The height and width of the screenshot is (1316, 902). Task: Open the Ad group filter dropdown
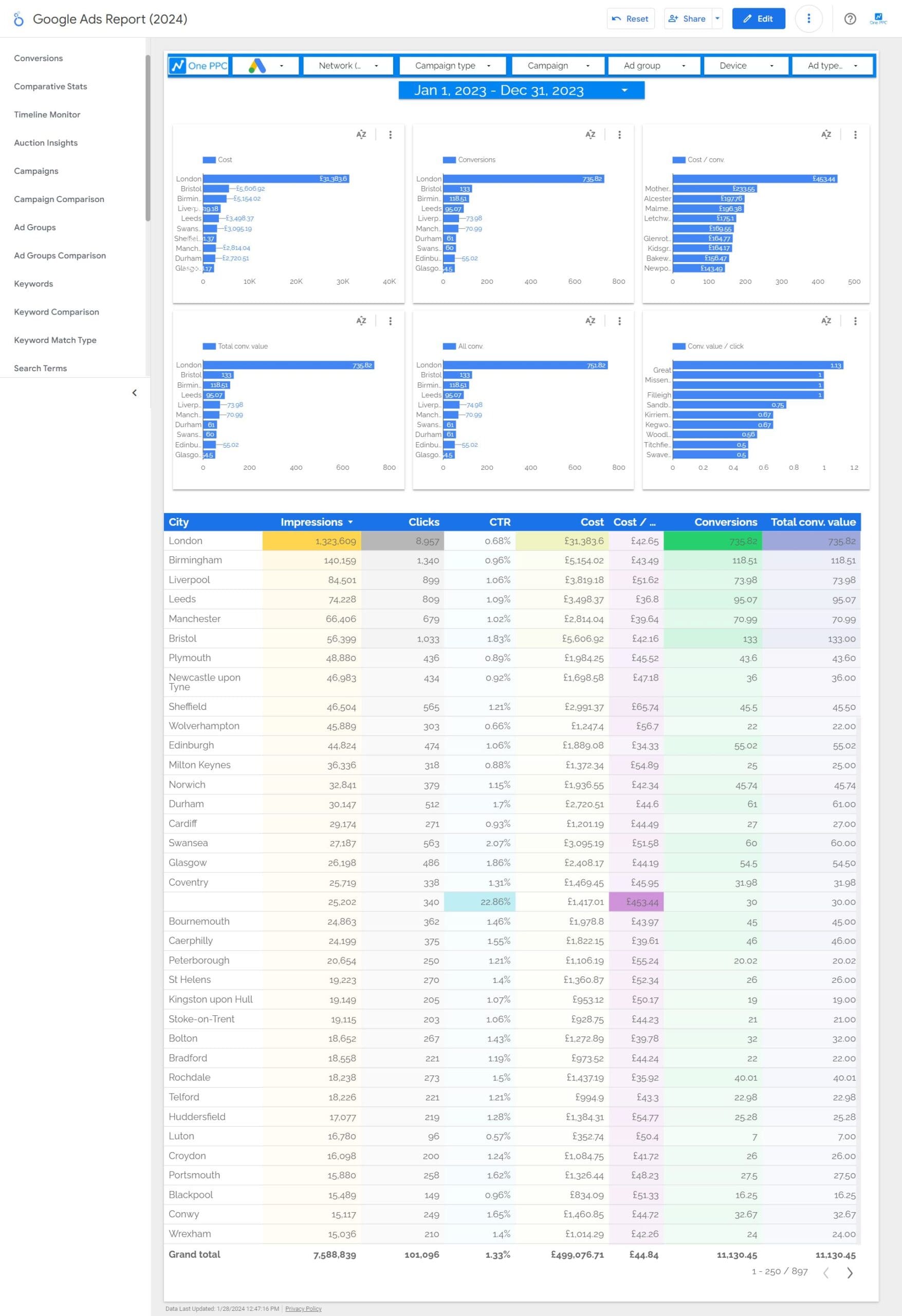(x=654, y=66)
